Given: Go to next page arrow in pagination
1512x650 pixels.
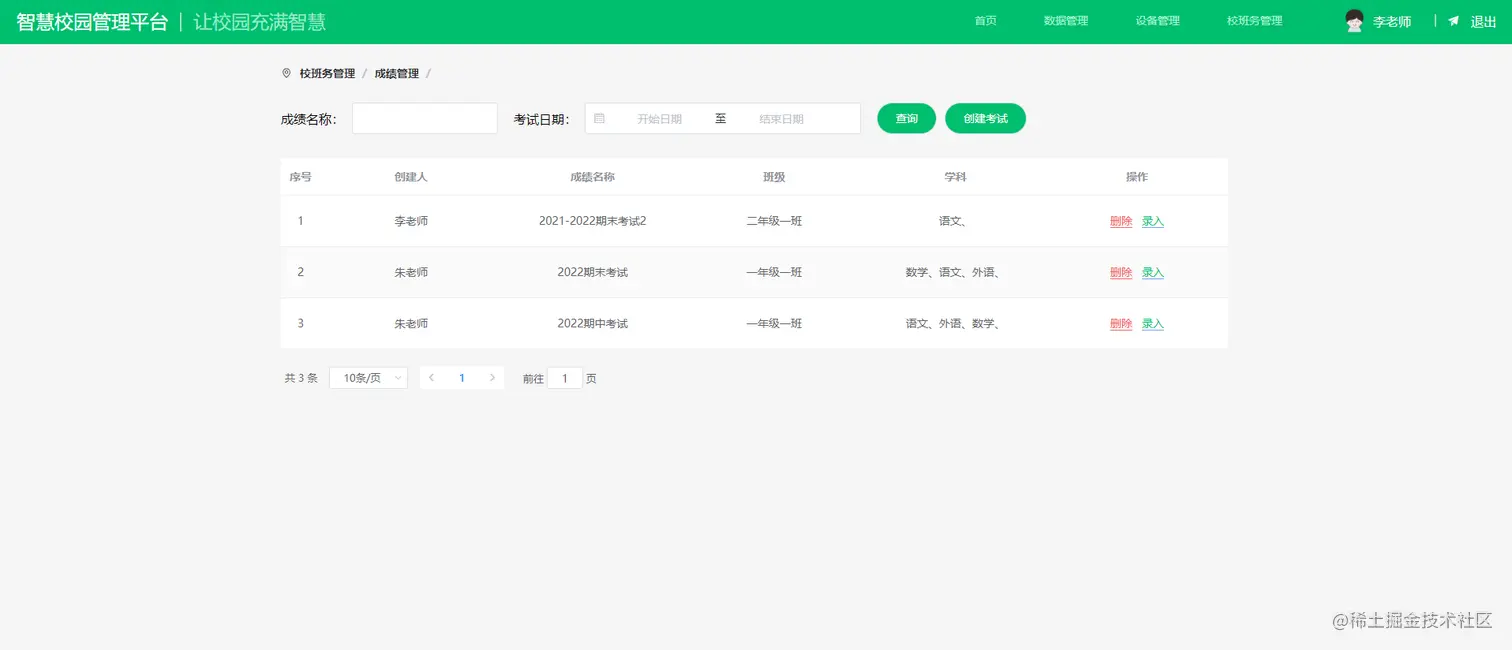Looking at the screenshot, I should 492,378.
